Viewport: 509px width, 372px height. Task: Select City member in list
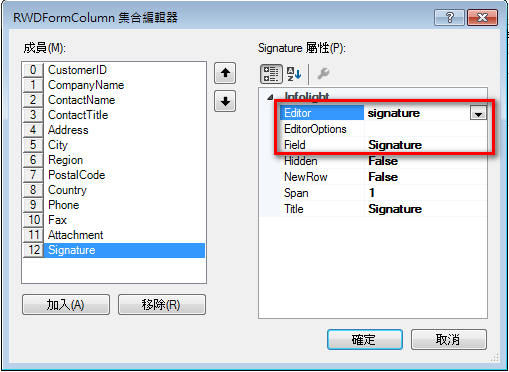114,145
